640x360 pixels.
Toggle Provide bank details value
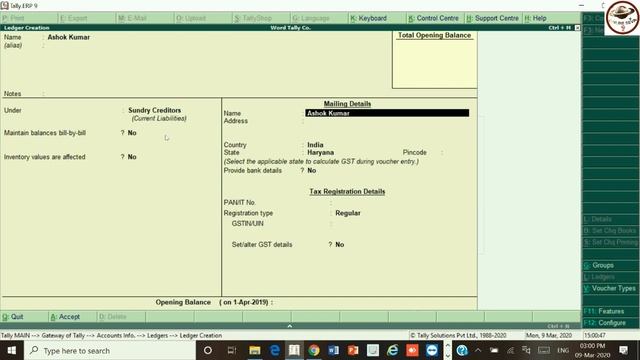point(311,171)
